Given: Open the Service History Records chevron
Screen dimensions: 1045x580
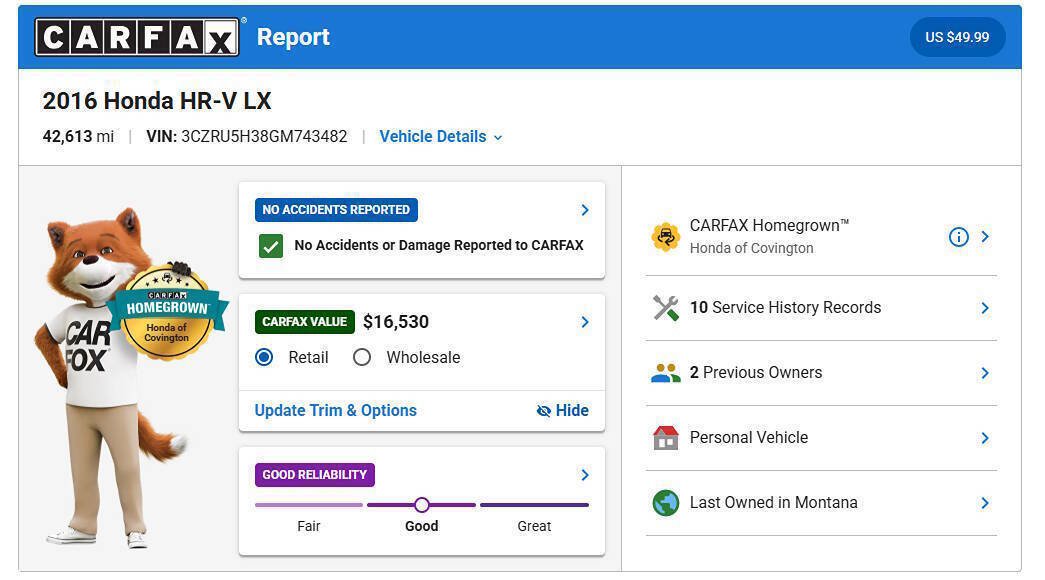Looking at the screenshot, I should (984, 308).
